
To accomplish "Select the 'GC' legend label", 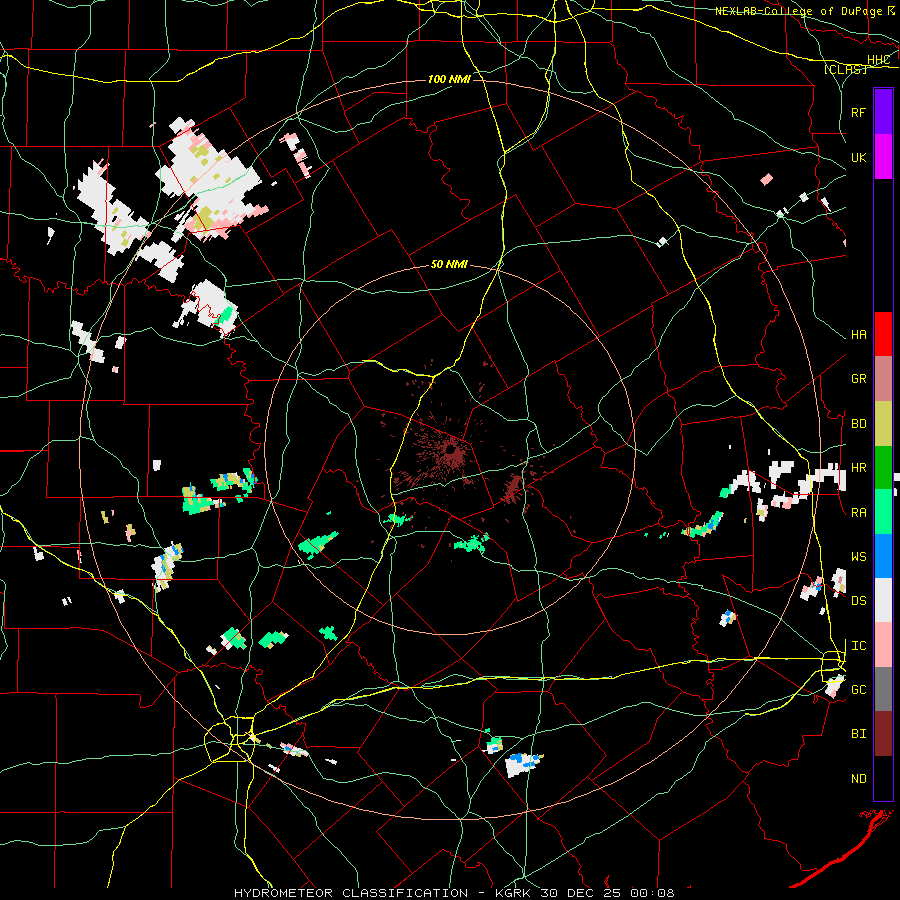I will click(858, 690).
